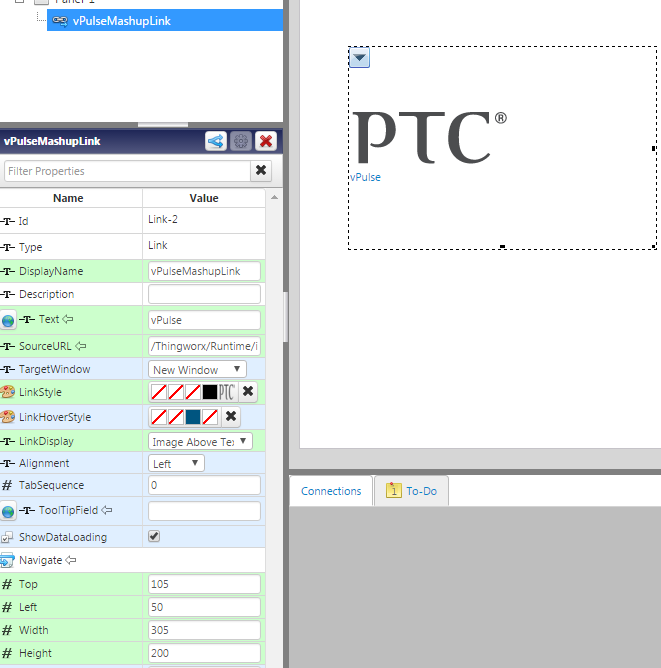Edit the Left value 50
The width and height of the screenshot is (661, 668).
click(x=204, y=607)
